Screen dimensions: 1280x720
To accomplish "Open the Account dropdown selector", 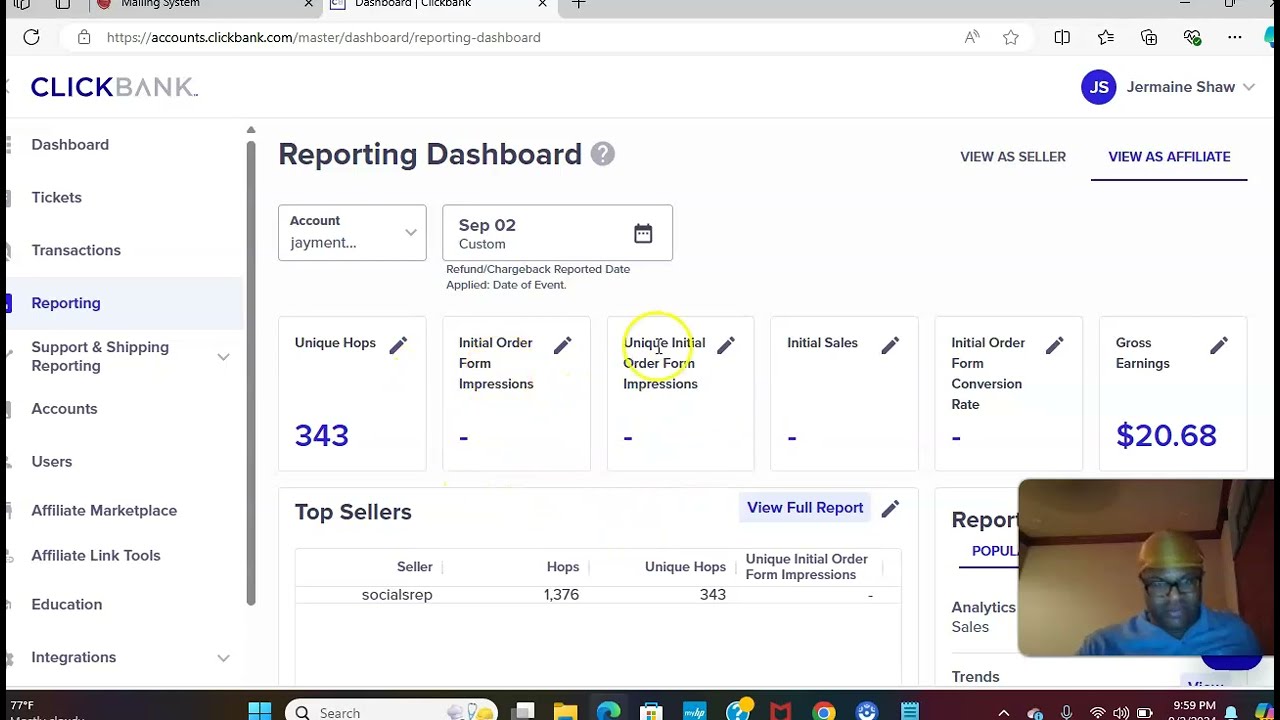I will (x=352, y=233).
